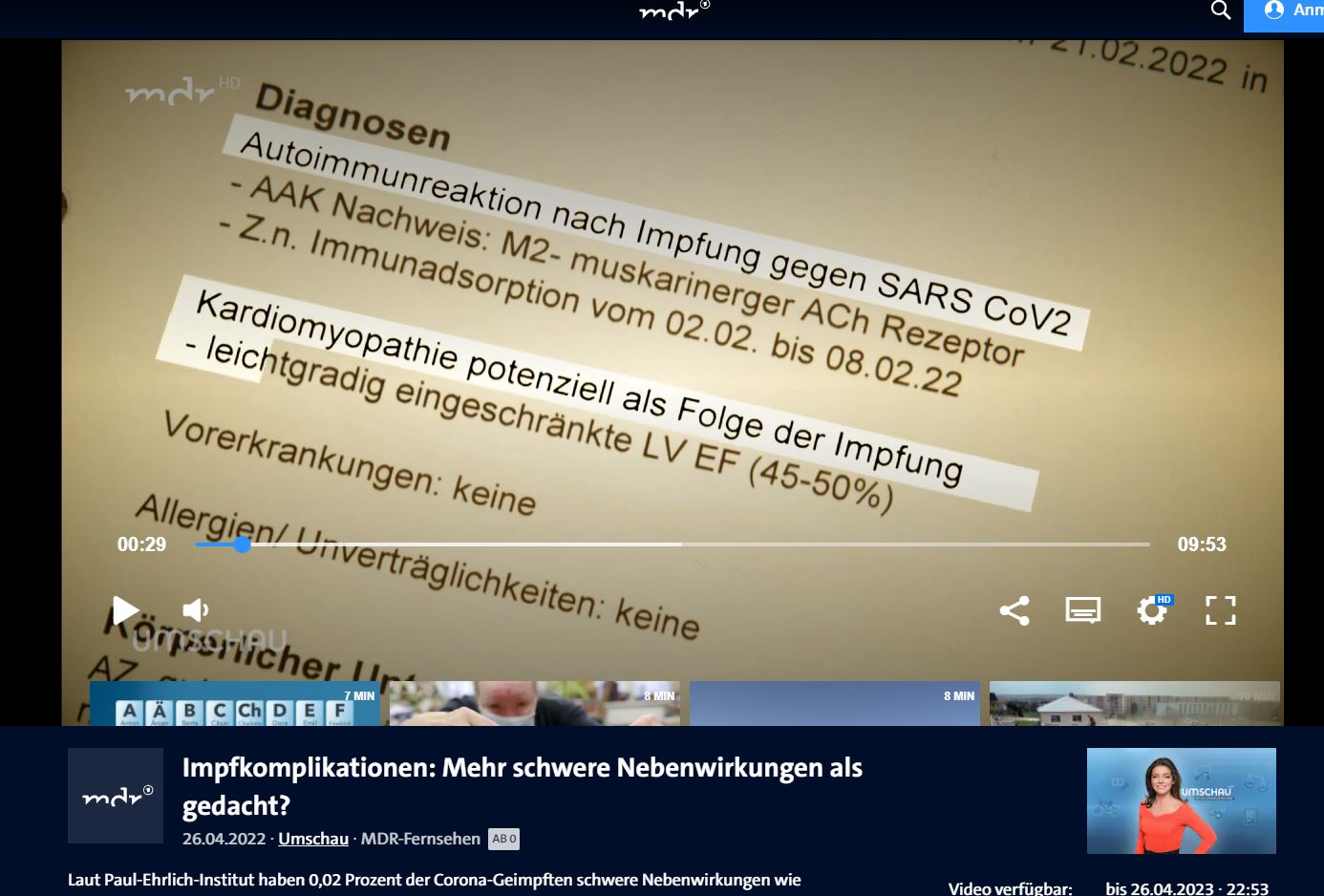Click the mdr channel logo tile
Image resolution: width=1324 pixels, height=896 pixels.
click(116, 796)
